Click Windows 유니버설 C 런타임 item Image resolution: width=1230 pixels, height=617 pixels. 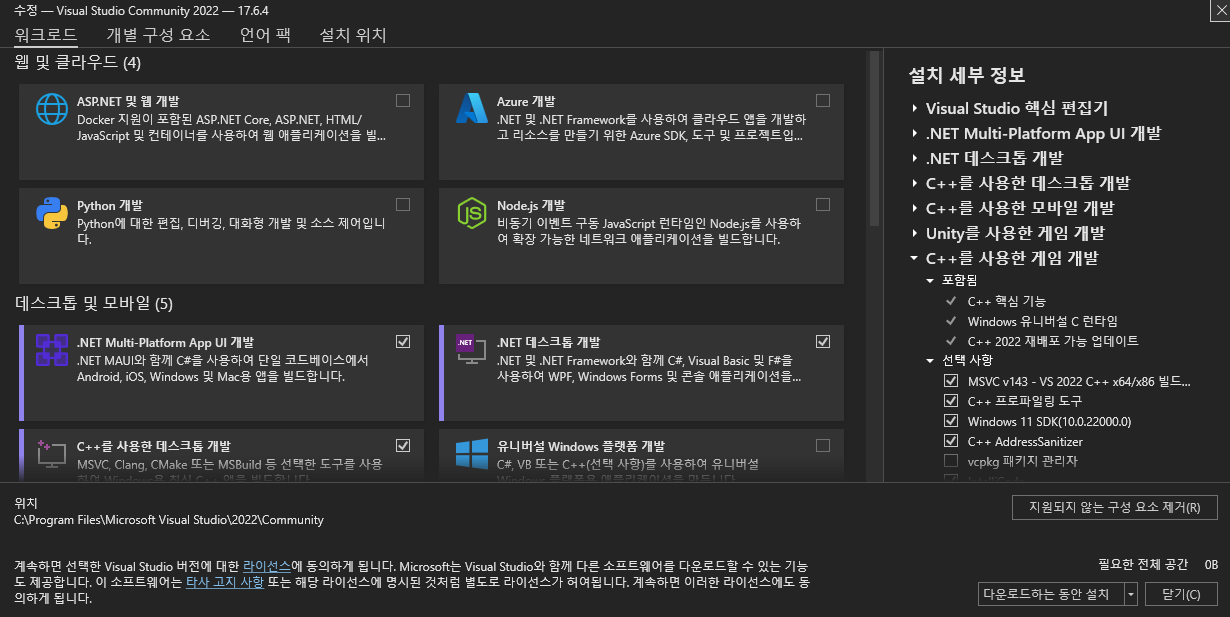[x=1043, y=321]
